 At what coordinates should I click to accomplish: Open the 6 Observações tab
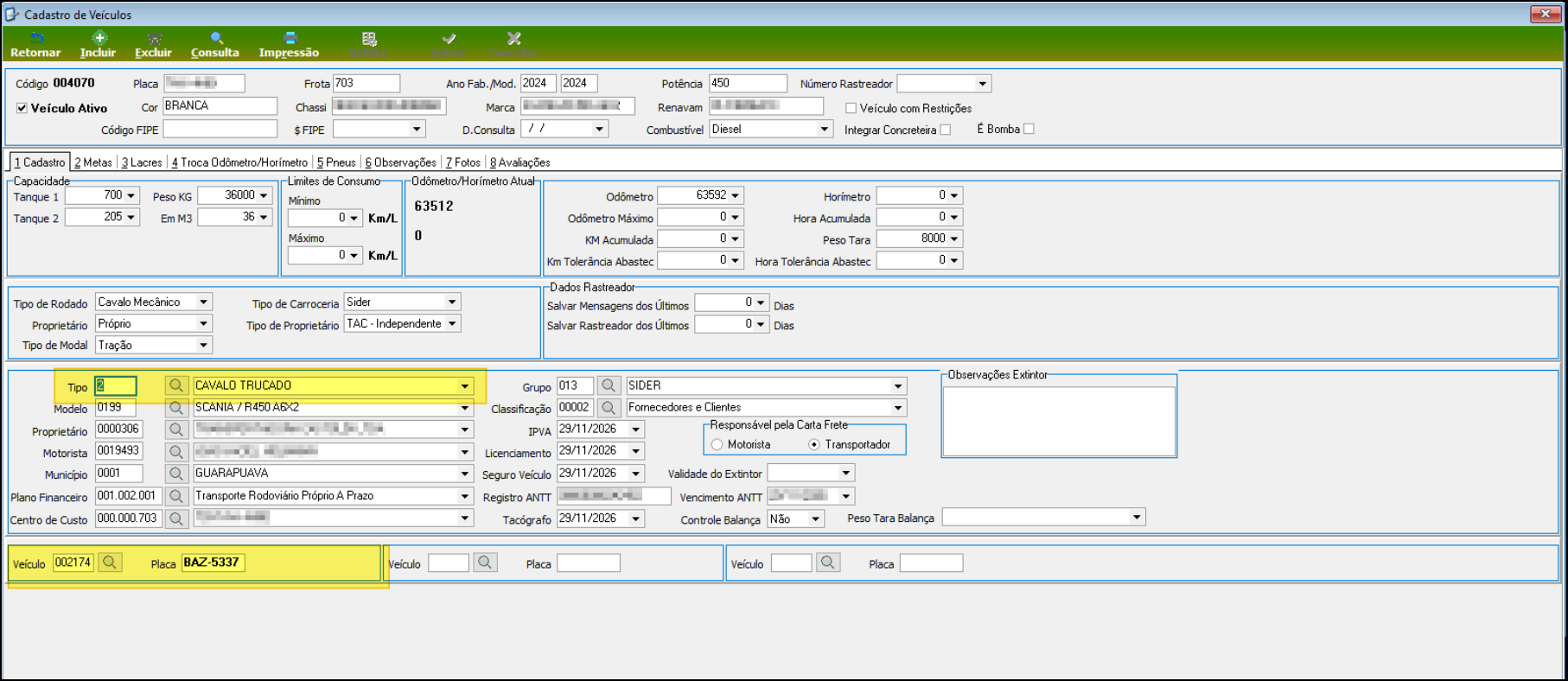(400, 162)
